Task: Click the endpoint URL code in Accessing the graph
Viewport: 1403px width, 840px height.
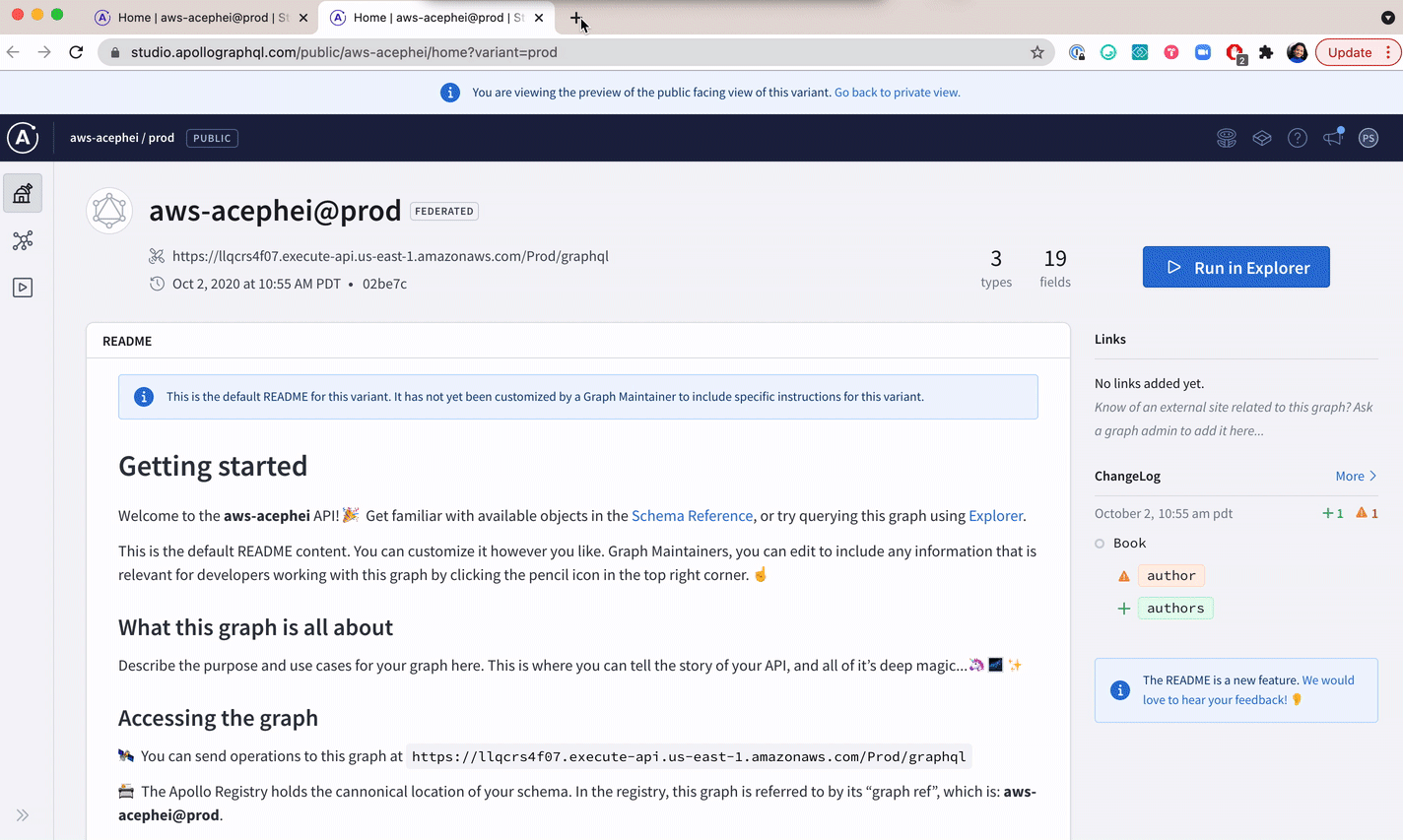Action: click(x=689, y=756)
